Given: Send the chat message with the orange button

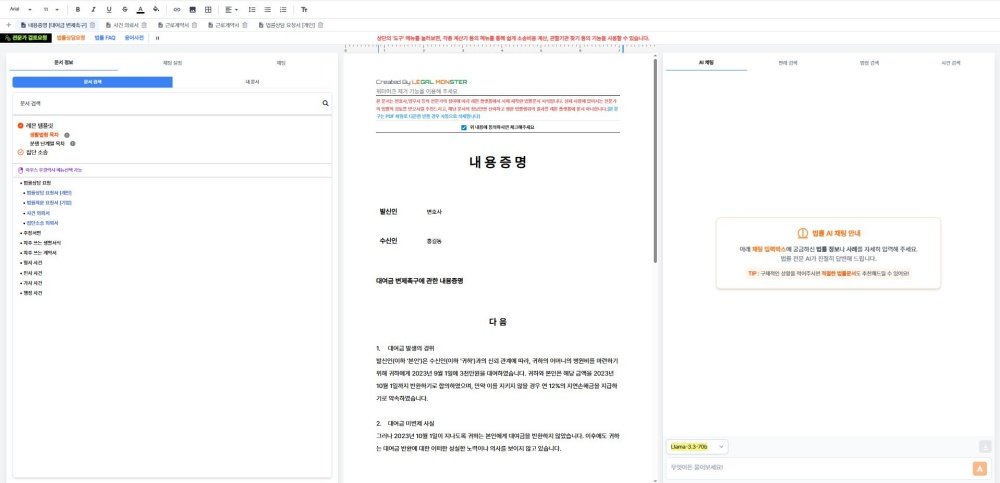Looking at the screenshot, I should [x=979, y=468].
